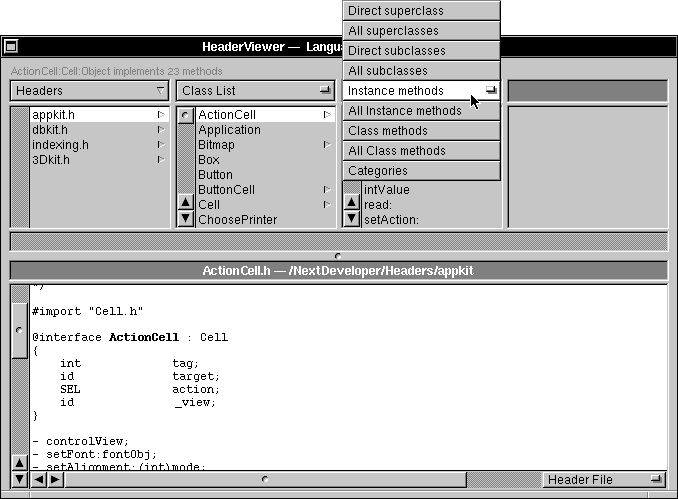The height and width of the screenshot is (499, 678).
Task: Select ChoosePrinter class
Action: [x=265, y=220]
